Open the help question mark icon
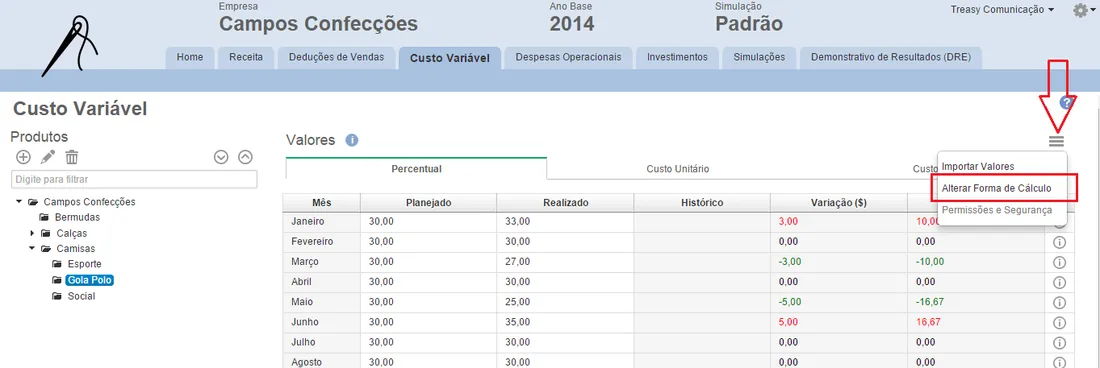The height and width of the screenshot is (368, 1100). pyautogui.click(x=1067, y=103)
